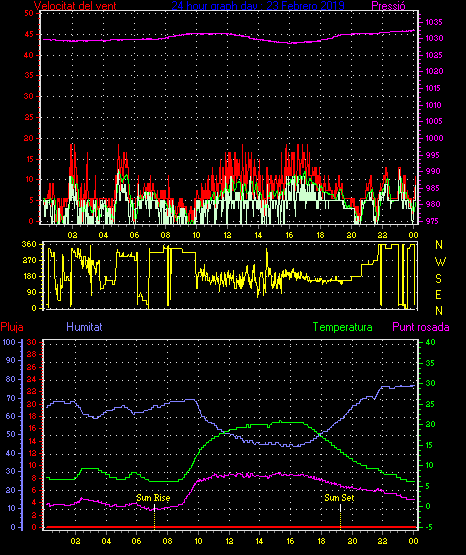
Task: Click the compass letter E
Action: click(438, 295)
